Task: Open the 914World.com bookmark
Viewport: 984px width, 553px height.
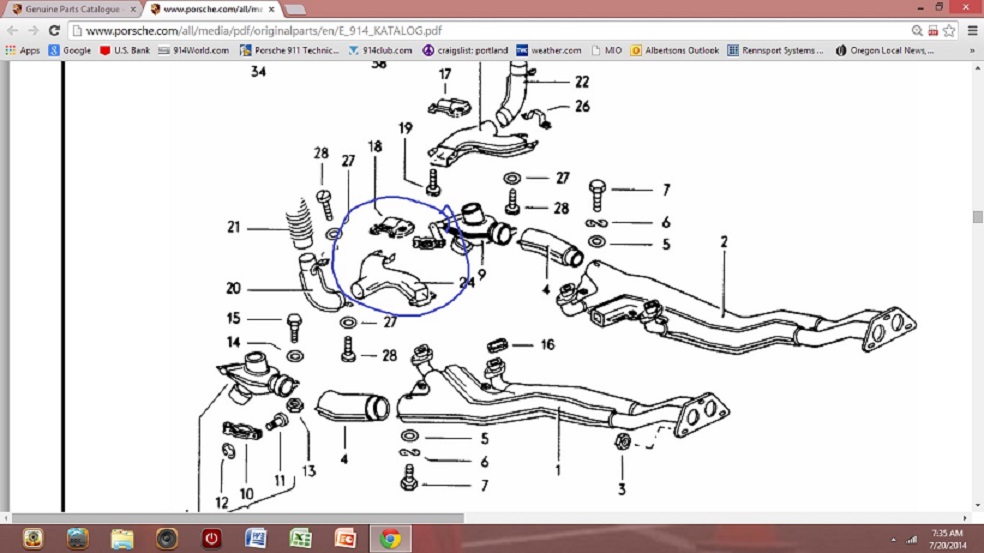Action: [194, 50]
